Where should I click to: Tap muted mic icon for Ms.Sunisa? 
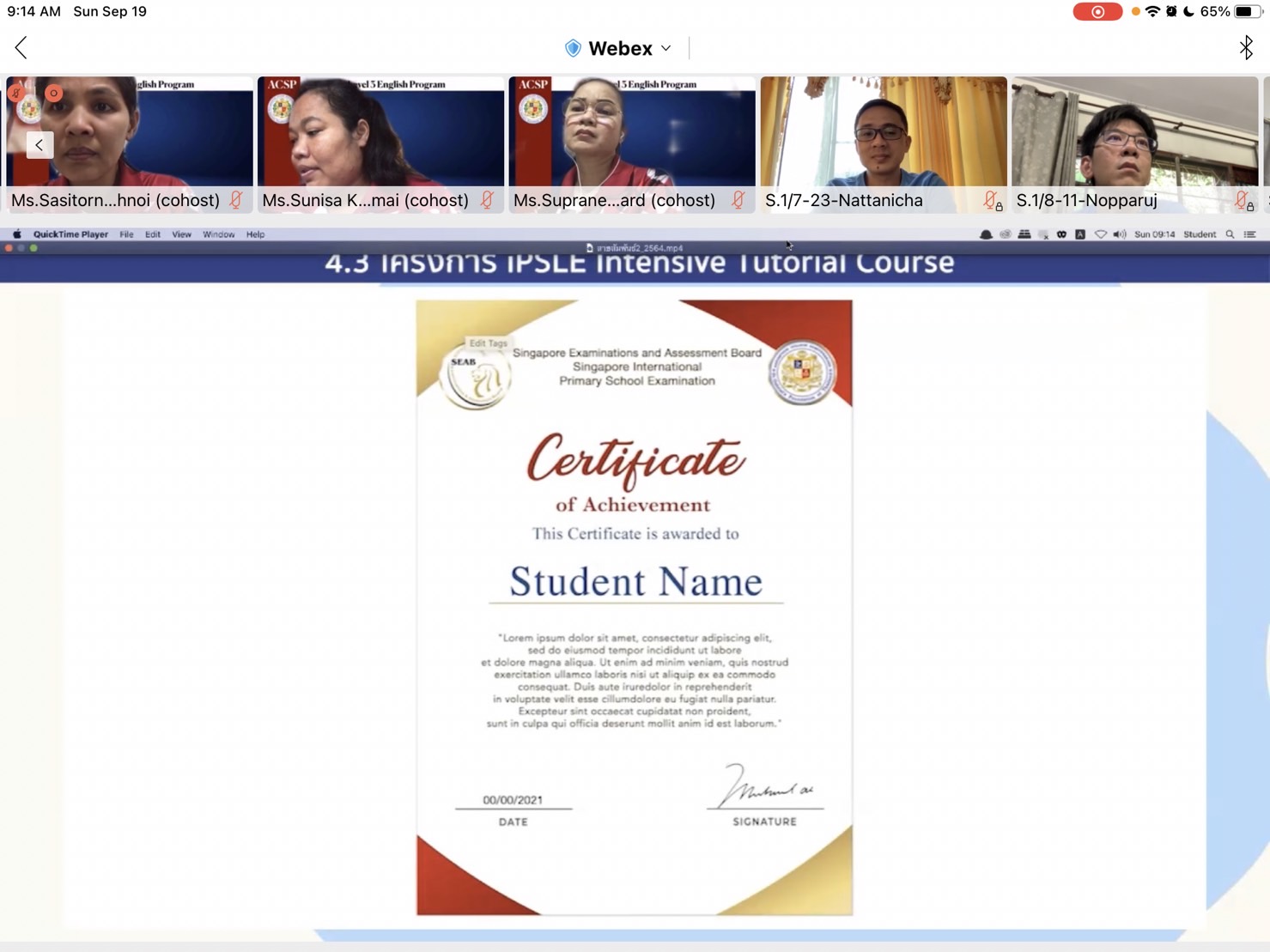tap(487, 200)
